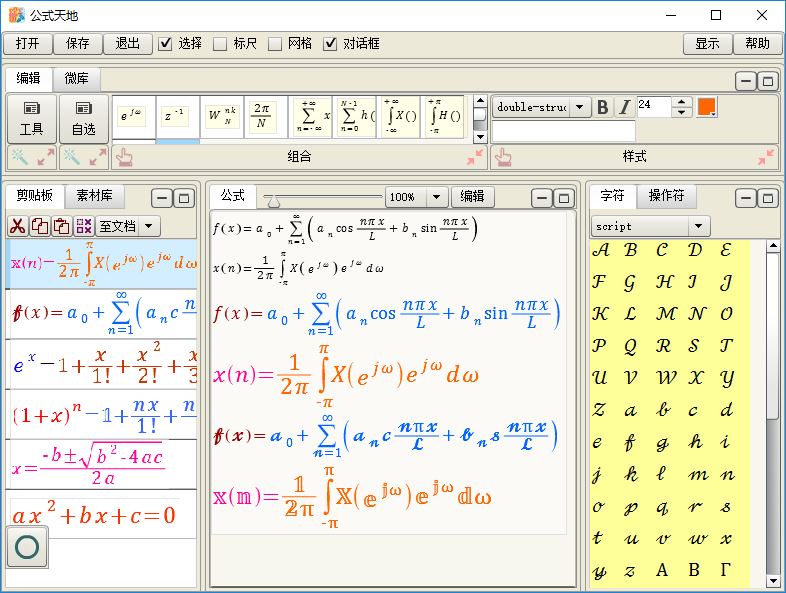Expand the 至文档 dropdown arrow
The width and height of the screenshot is (786, 593).
tap(148, 226)
